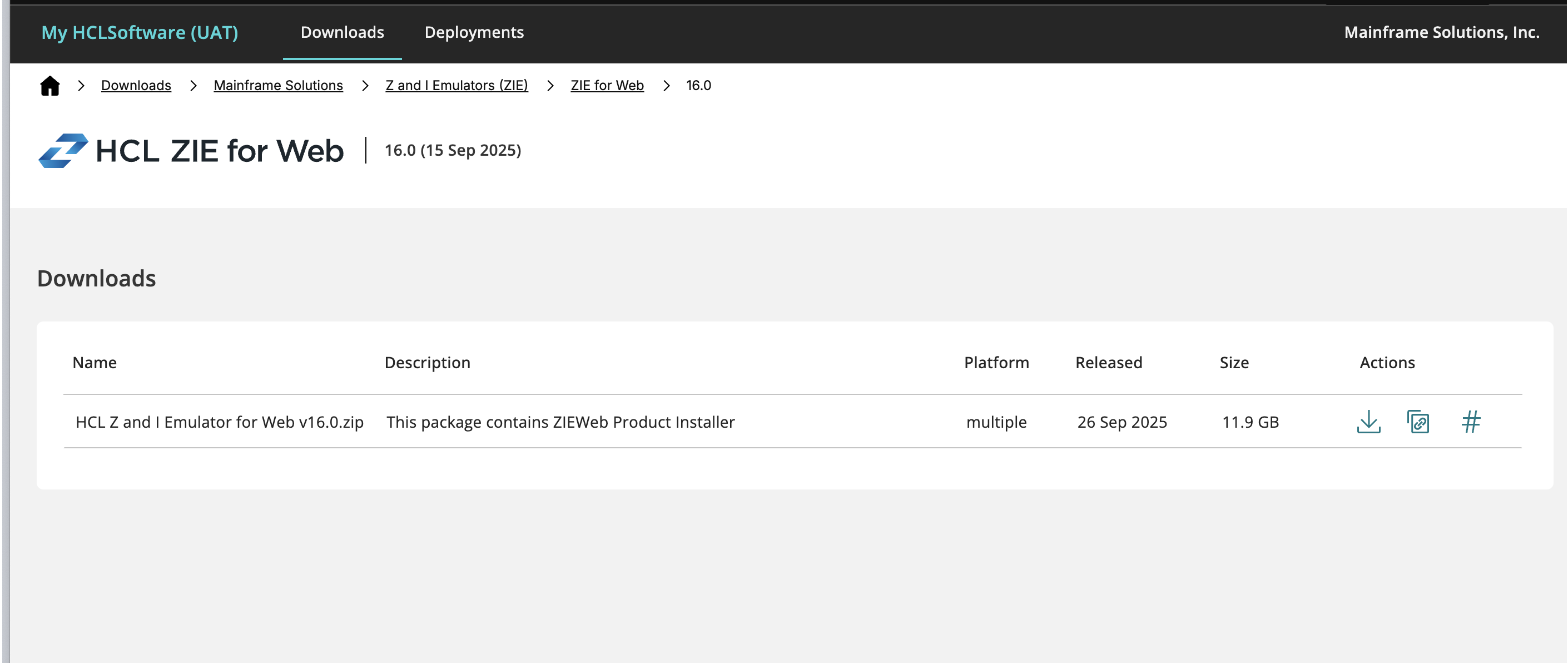The image size is (1568, 663).
Task: Click the Description column header
Action: (x=427, y=363)
